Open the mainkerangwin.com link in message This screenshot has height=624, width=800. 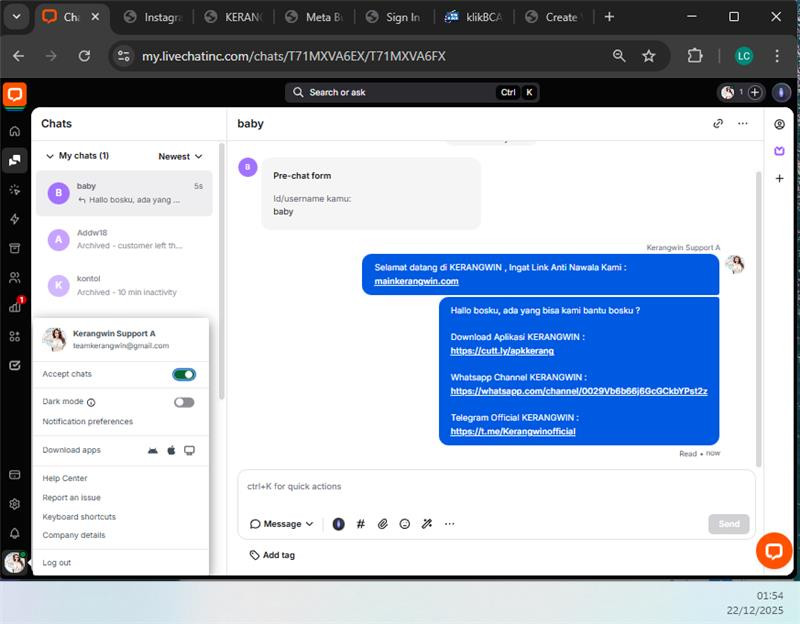pyautogui.click(x=416, y=281)
